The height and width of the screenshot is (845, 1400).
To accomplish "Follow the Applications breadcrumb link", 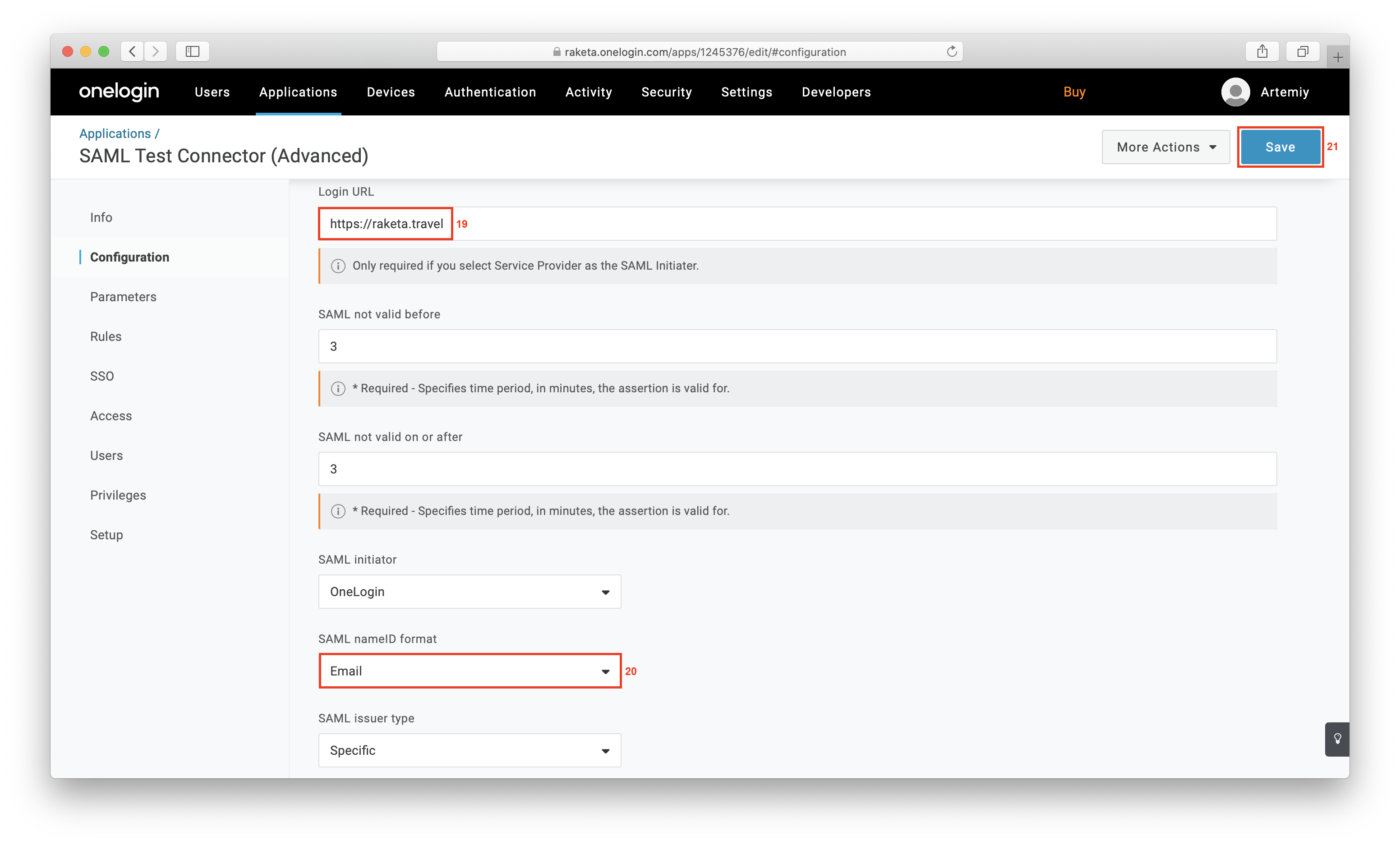I will [x=115, y=133].
